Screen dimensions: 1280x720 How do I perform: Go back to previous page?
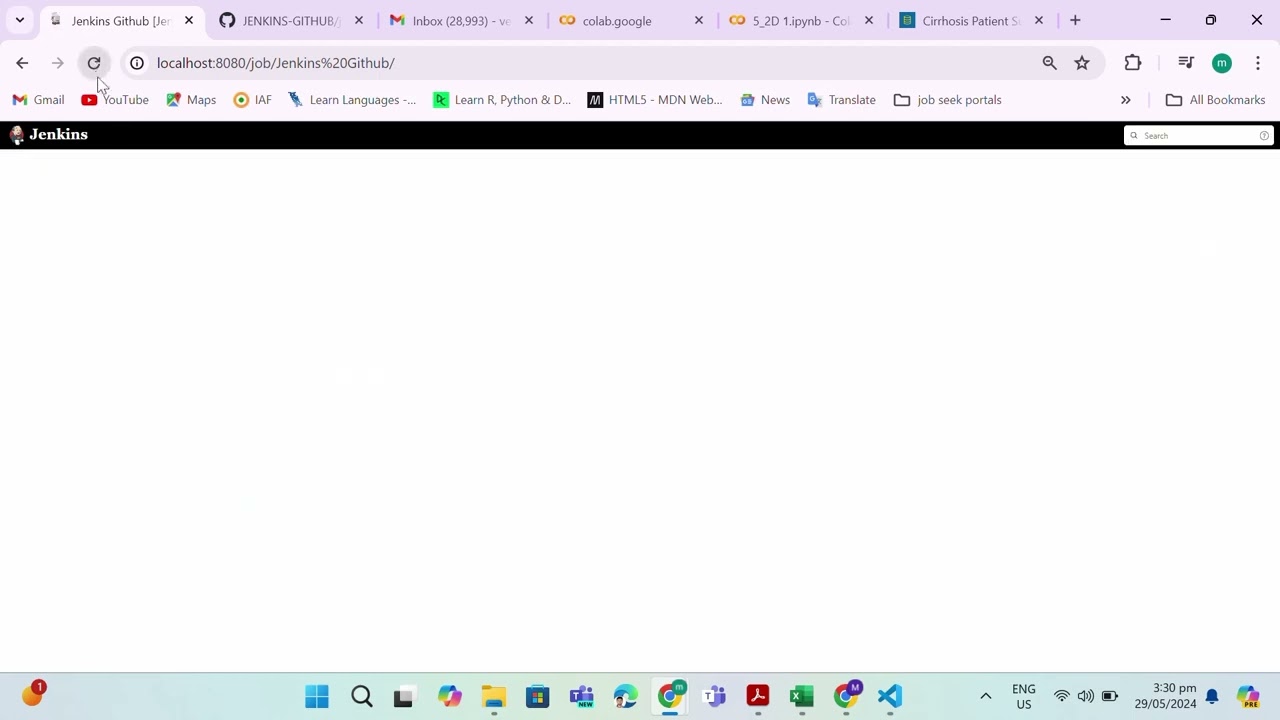(22, 63)
